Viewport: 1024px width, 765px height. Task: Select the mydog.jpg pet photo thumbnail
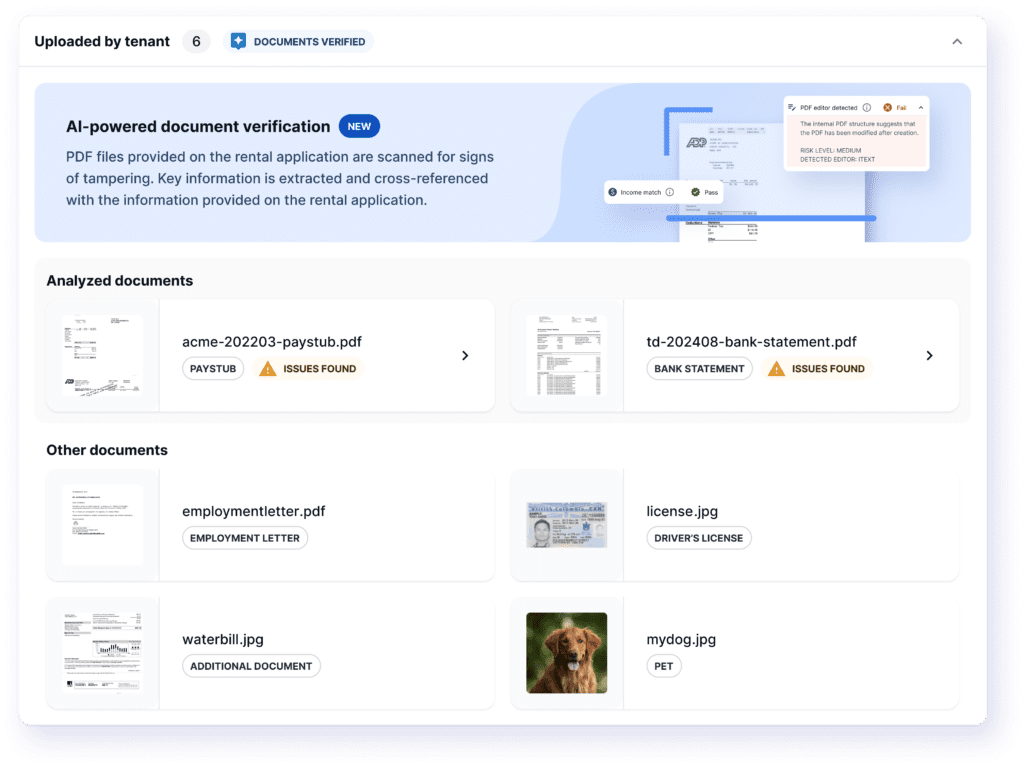pos(566,653)
